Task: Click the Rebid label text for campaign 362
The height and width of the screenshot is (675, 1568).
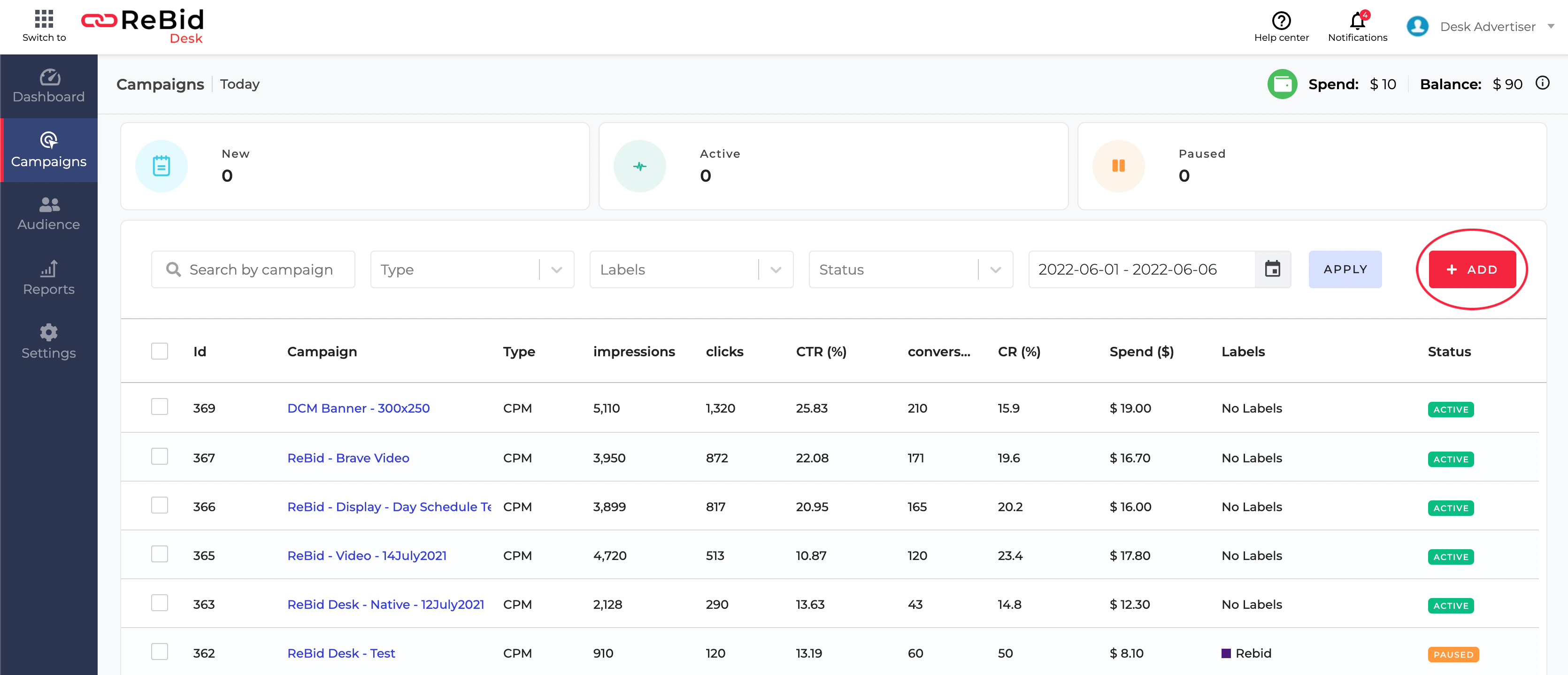Action: coord(1253,653)
